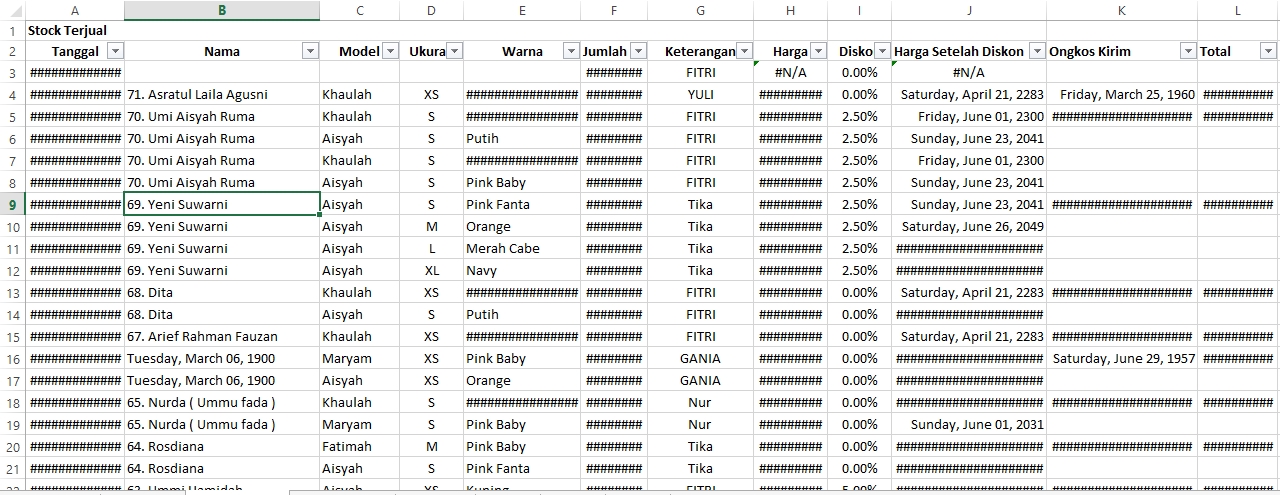The width and height of the screenshot is (1280, 495).
Task: Click the #N/A cell under Harga
Action: [790, 72]
